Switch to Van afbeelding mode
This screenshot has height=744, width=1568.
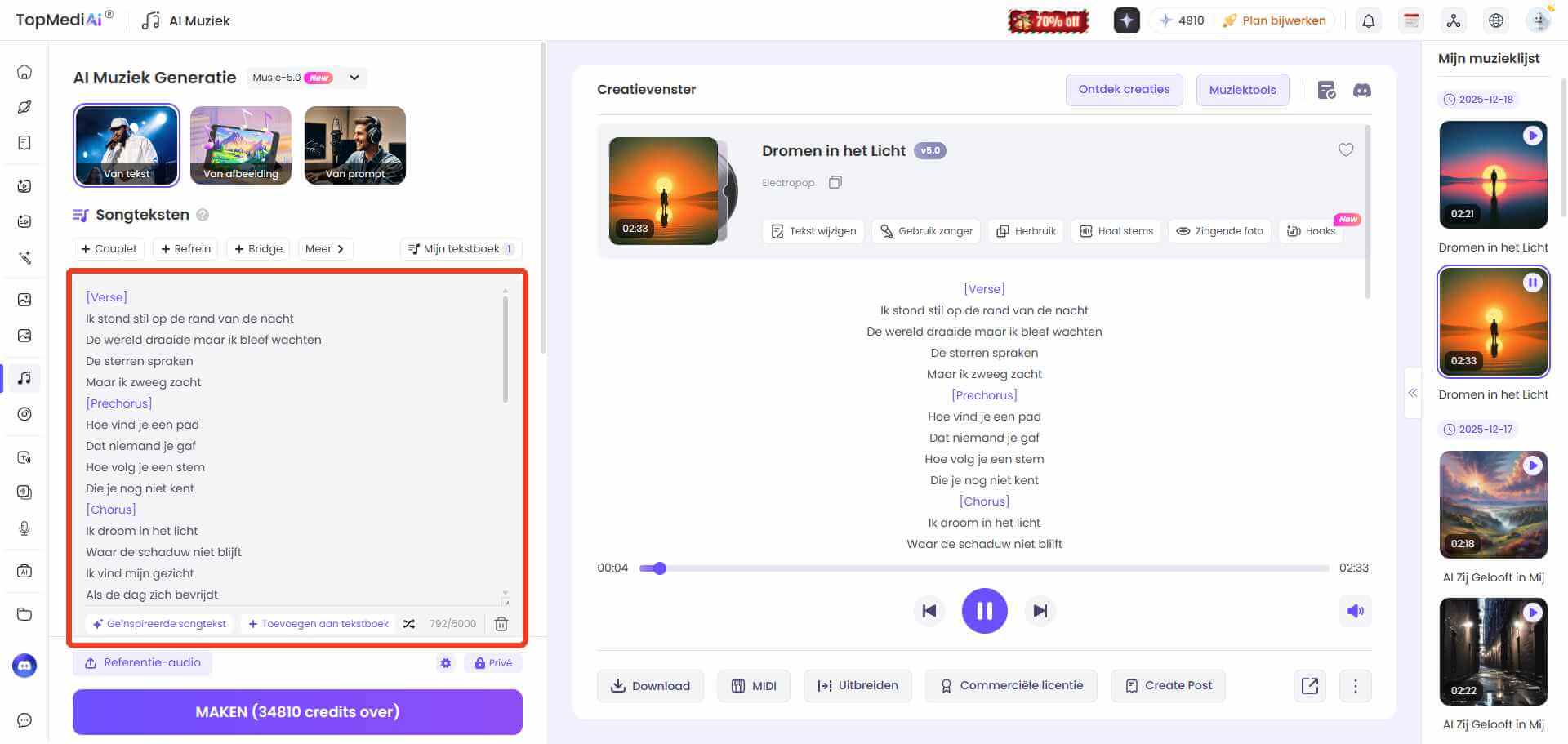coord(240,145)
